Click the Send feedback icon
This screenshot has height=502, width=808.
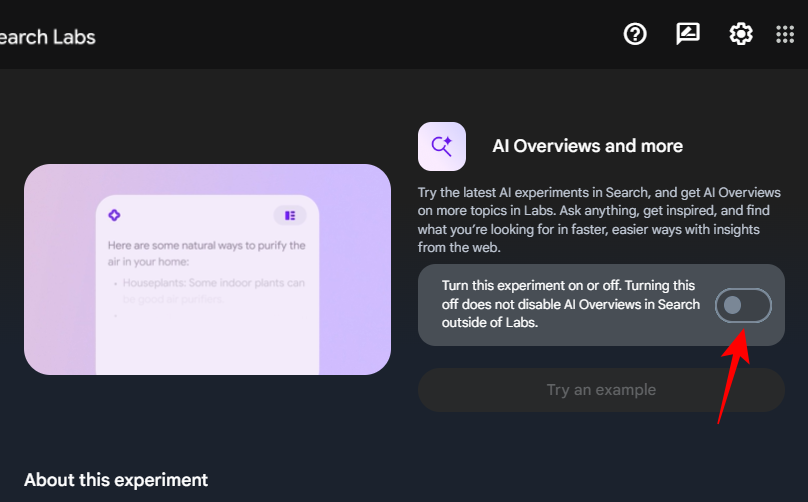688,34
